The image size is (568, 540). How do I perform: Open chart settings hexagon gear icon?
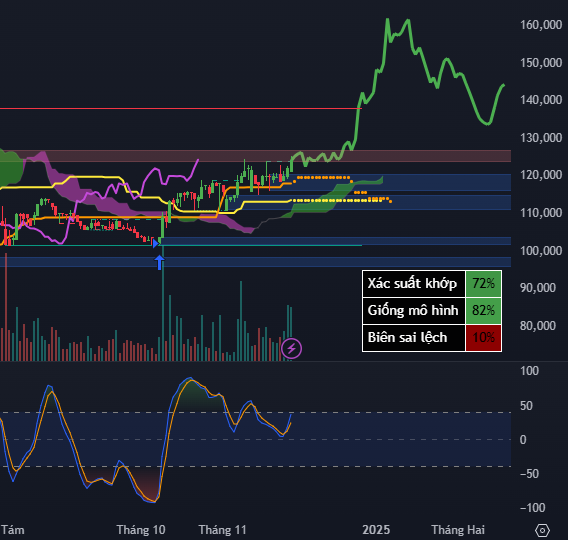542,531
